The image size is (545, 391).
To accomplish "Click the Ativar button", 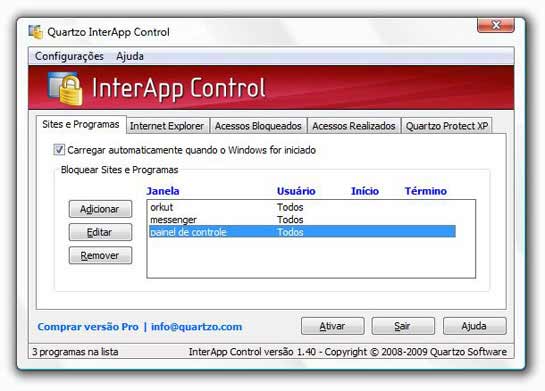I will pyautogui.click(x=333, y=326).
